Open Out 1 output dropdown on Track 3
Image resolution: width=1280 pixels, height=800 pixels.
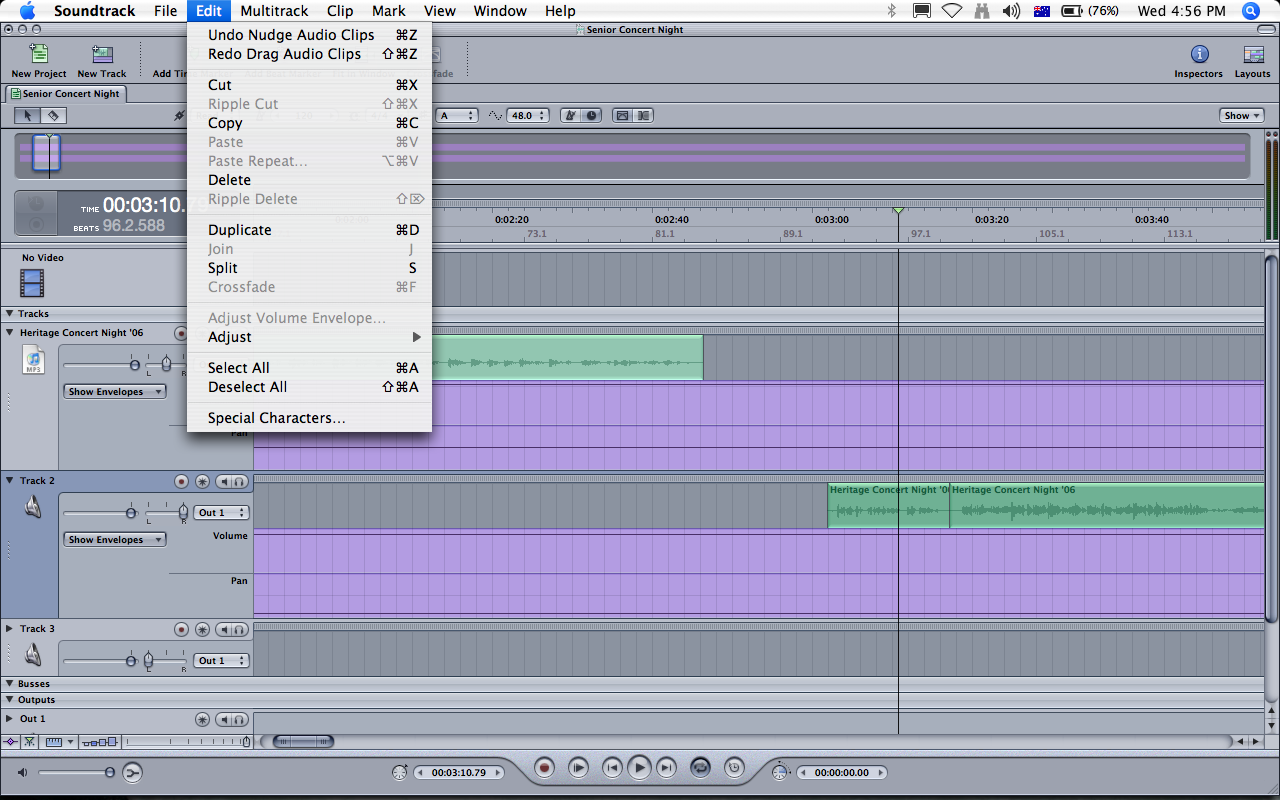point(221,661)
